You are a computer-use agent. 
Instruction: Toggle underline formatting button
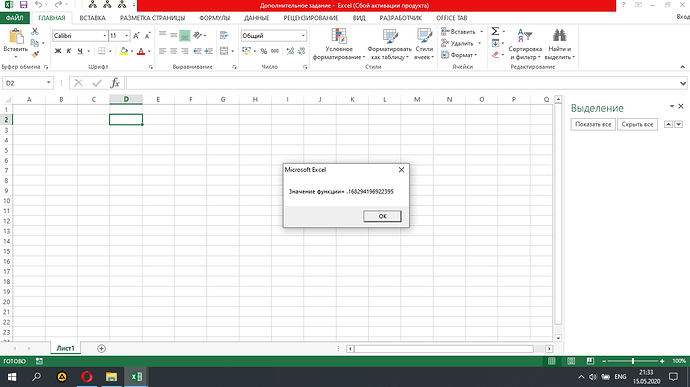pos(80,51)
